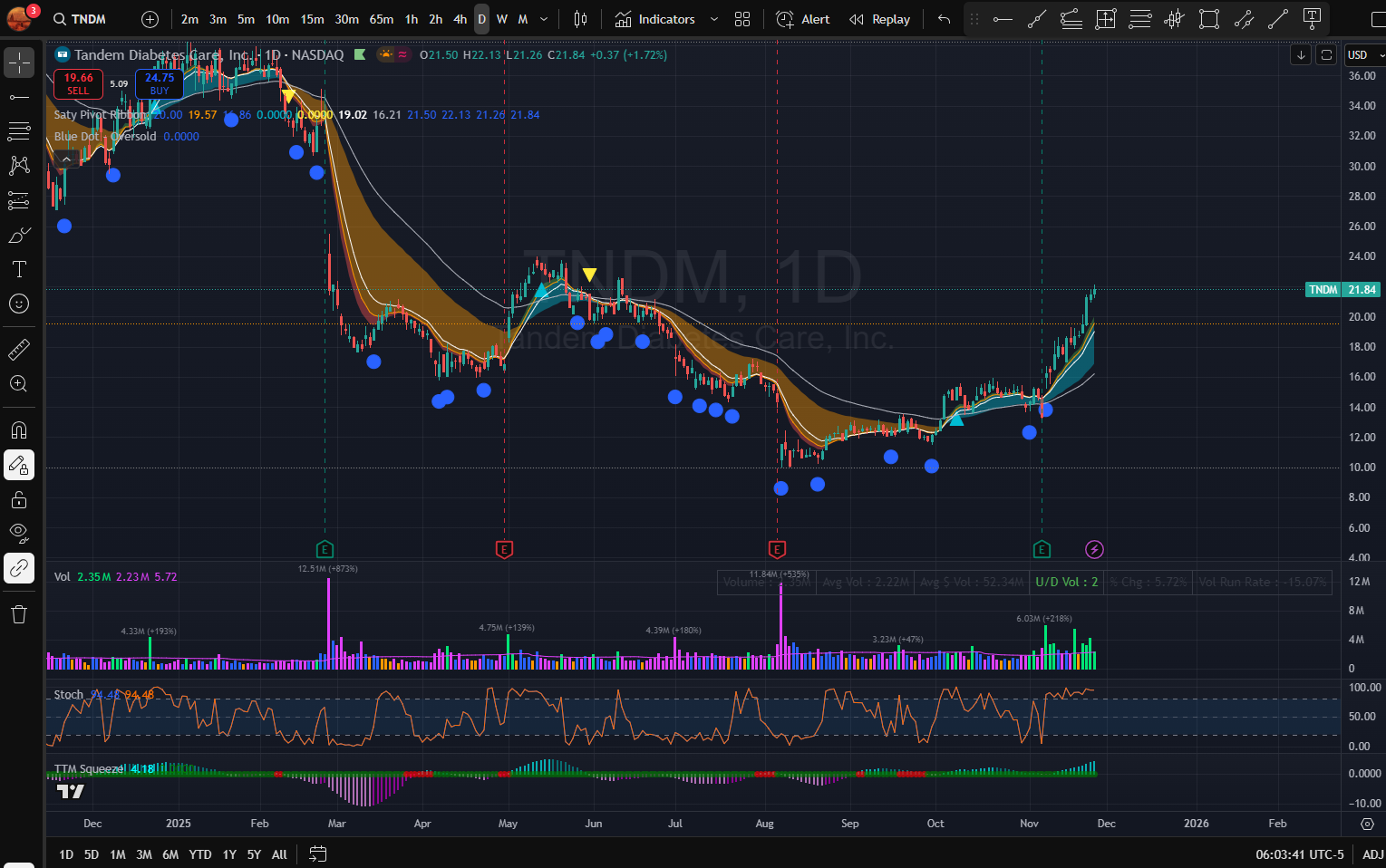The width and height of the screenshot is (1386, 868).
Task: Click the down-arrow button beside USD
Action: pyautogui.click(x=1301, y=55)
